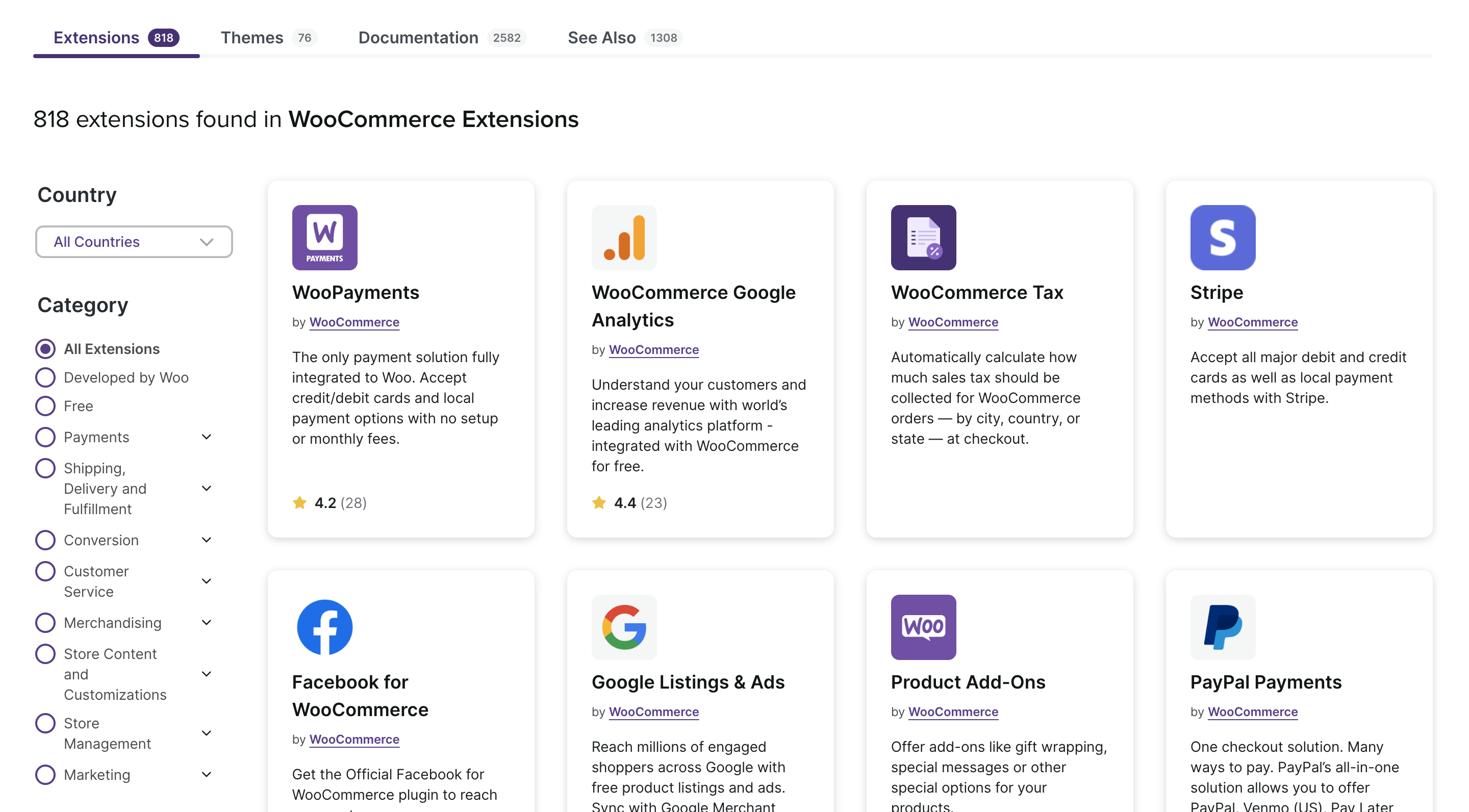Image resolution: width=1469 pixels, height=812 pixels.
Task: Switch to the Extensions tab
Action: (116, 38)
